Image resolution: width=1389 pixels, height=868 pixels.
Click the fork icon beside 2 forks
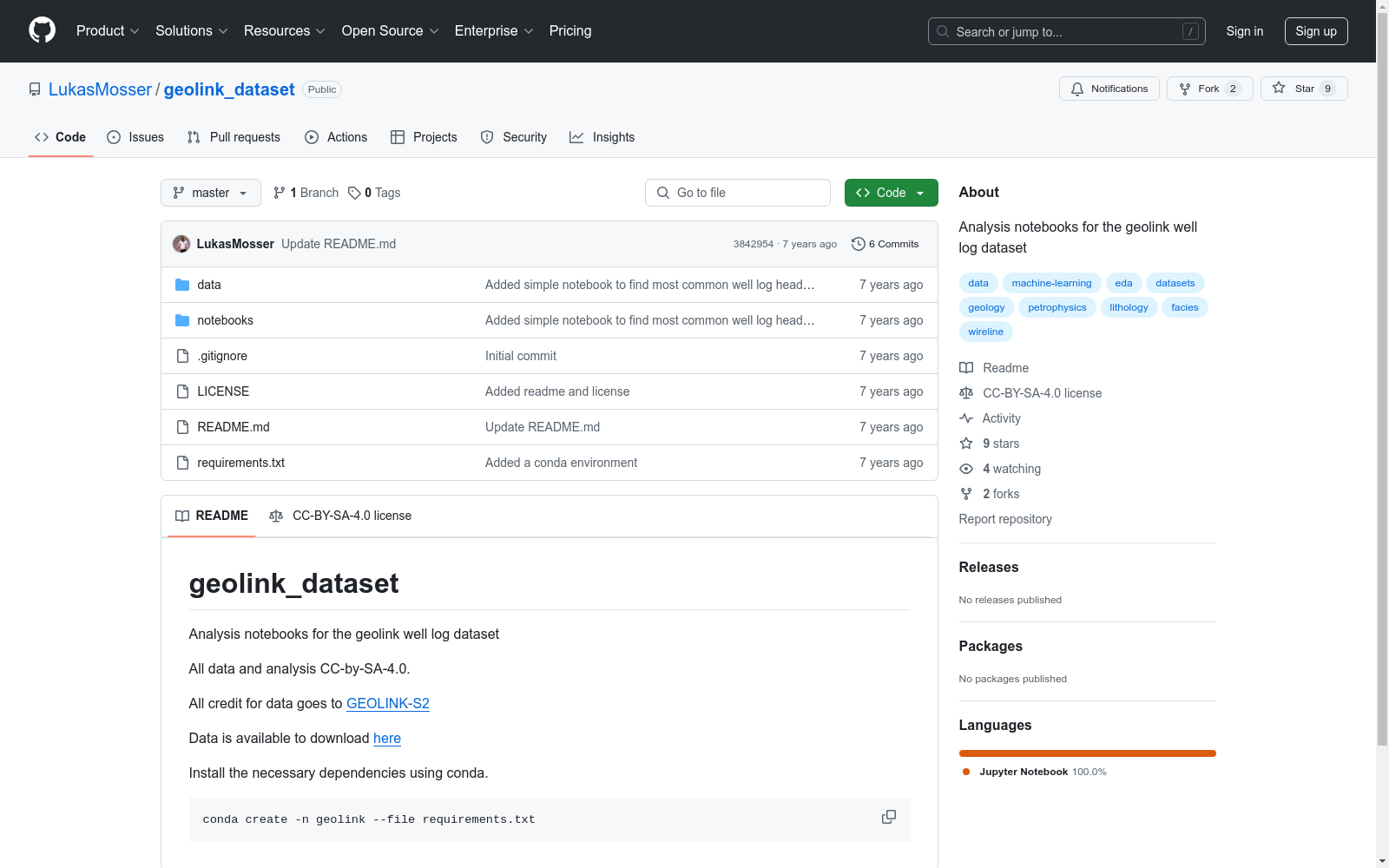click(966, 494)
